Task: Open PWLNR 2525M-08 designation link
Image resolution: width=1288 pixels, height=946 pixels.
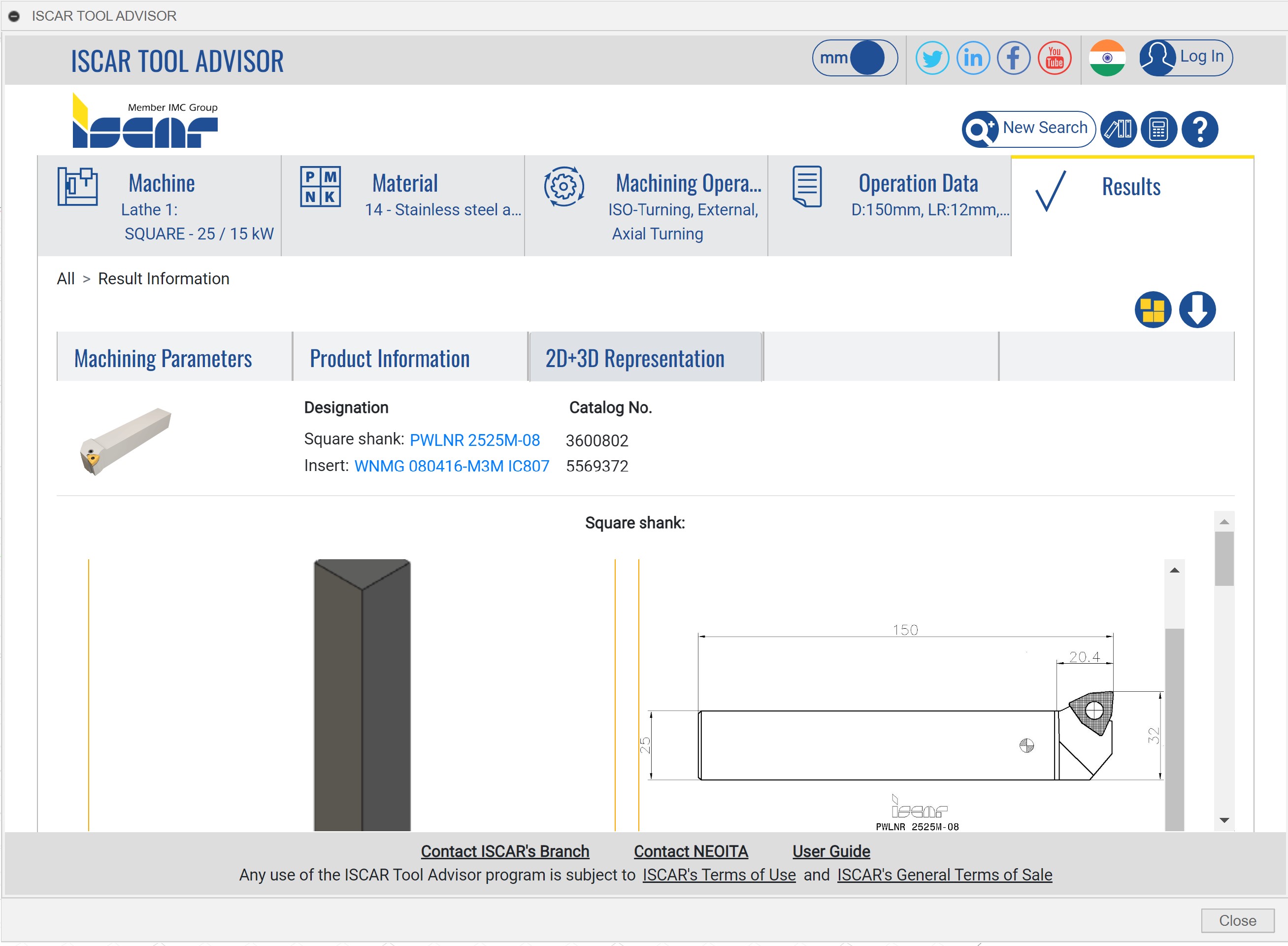Action: 474,440
